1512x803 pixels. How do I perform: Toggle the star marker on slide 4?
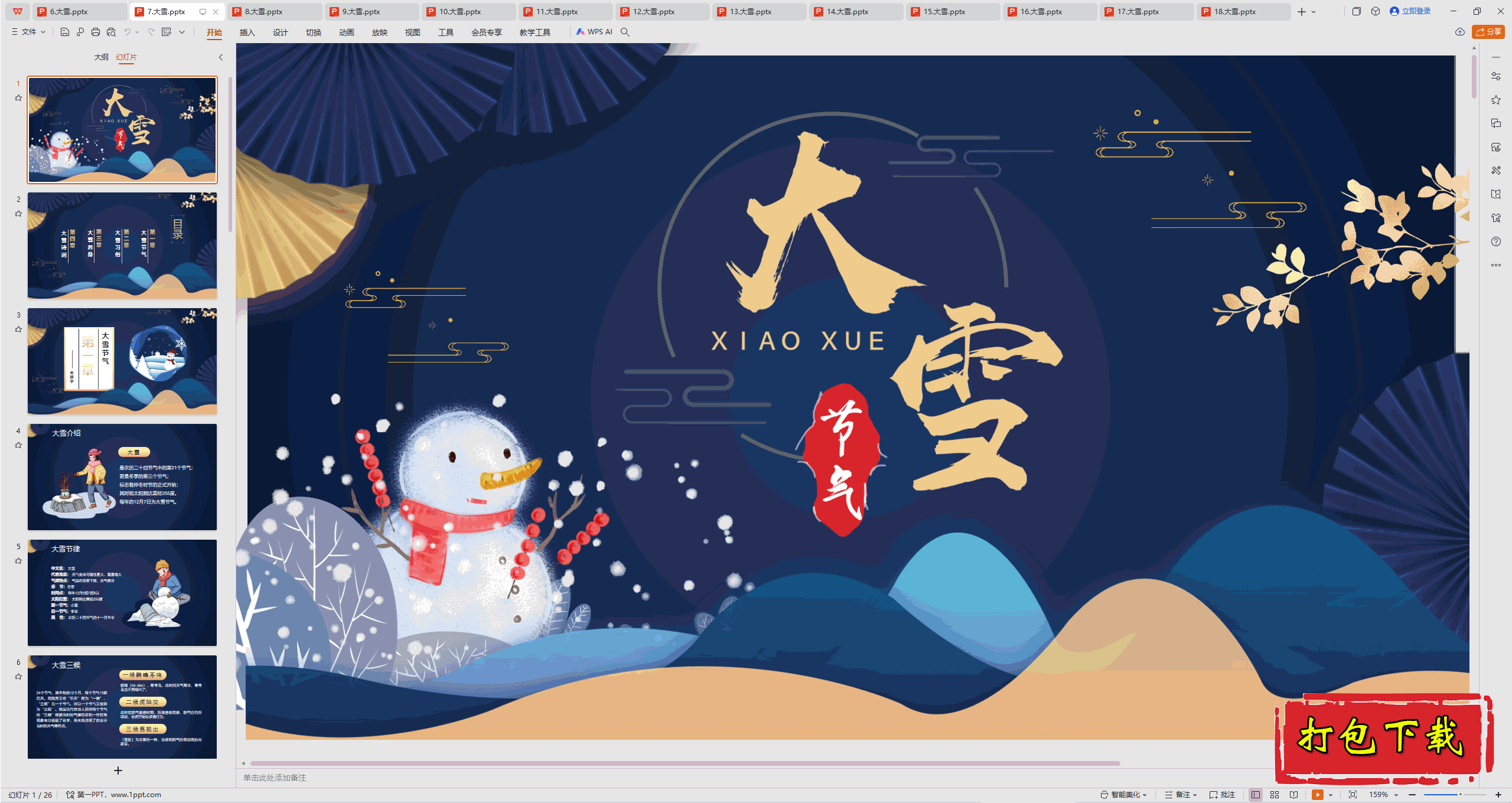(x=18, y=445)
